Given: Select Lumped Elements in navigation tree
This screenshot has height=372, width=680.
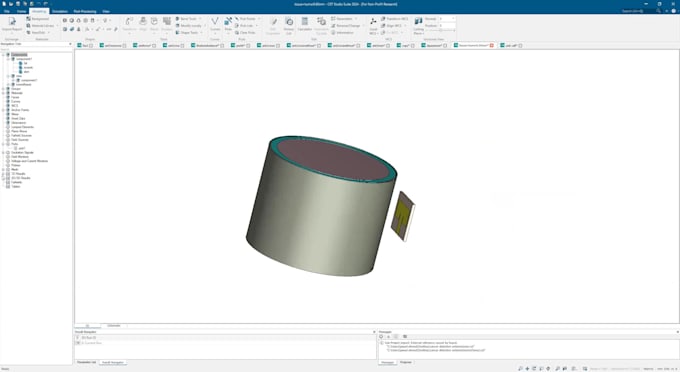Looking at the screenshot, I should (x=22, y=127).
